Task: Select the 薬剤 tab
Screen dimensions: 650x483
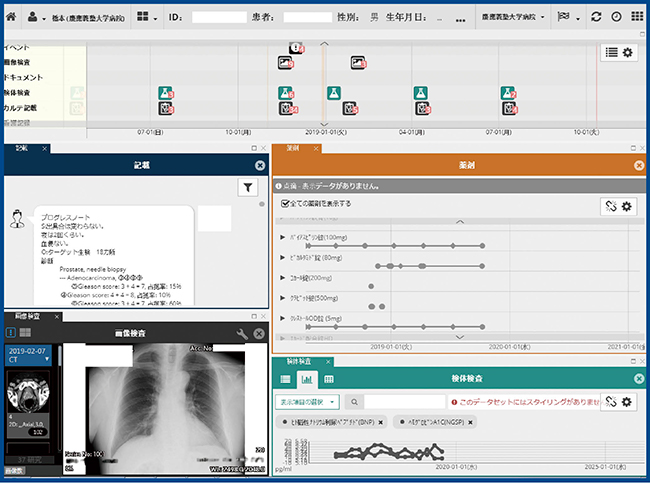Action: 291,148
